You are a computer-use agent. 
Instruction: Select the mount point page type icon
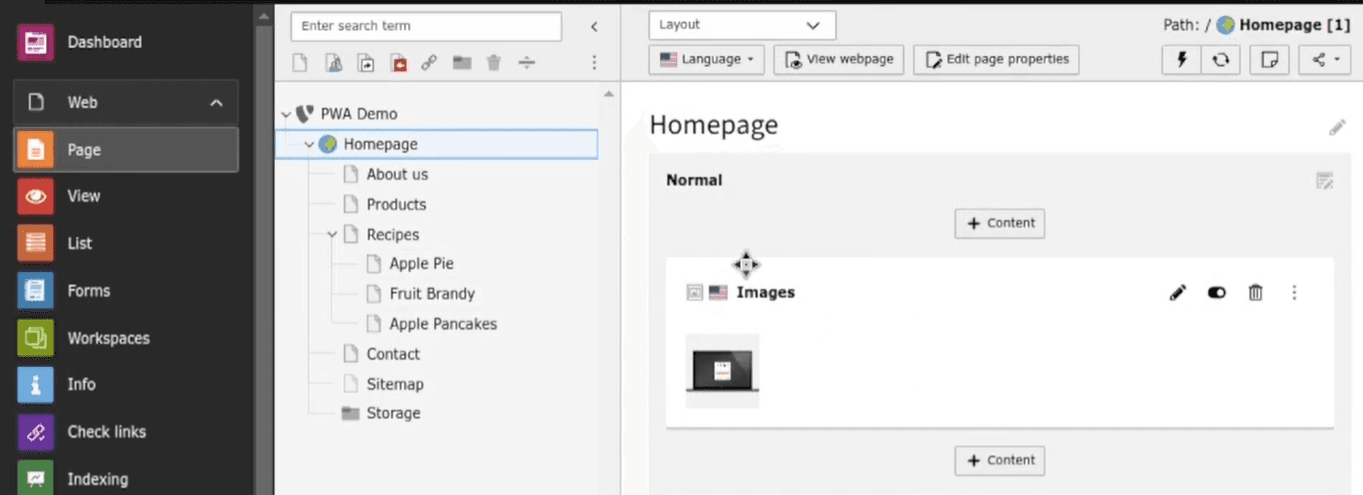click(x=398, y=63)
